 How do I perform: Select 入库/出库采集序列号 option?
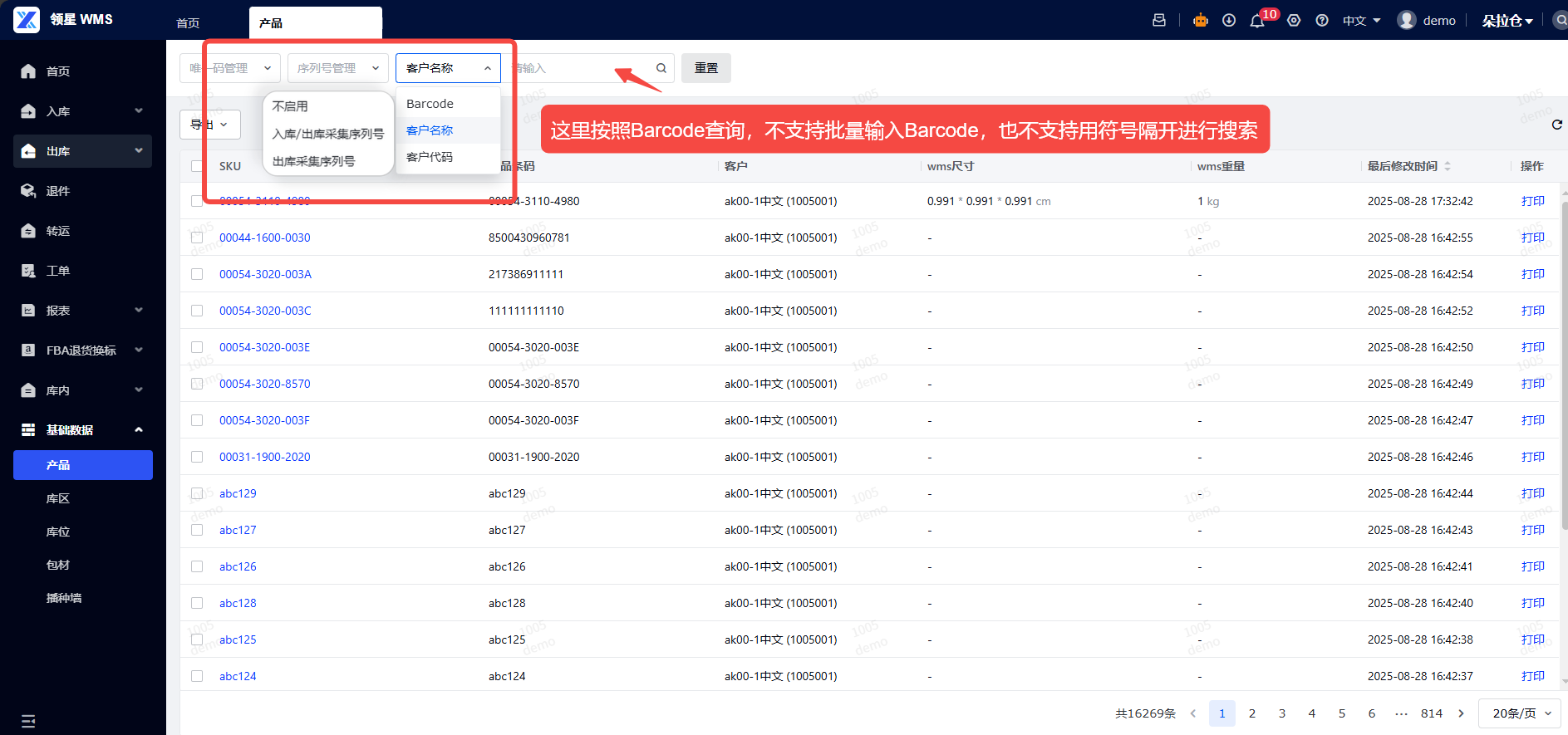pos(328,134)
